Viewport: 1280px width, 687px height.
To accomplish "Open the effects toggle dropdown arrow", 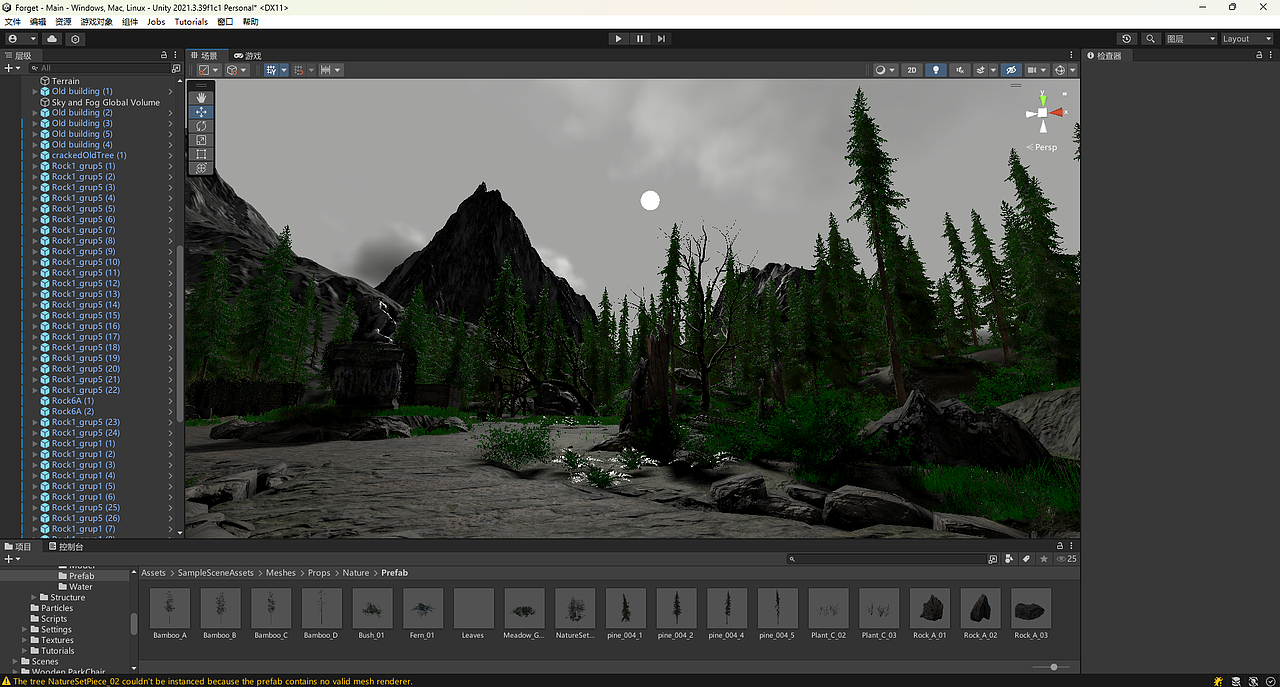I will coord(992,70).
